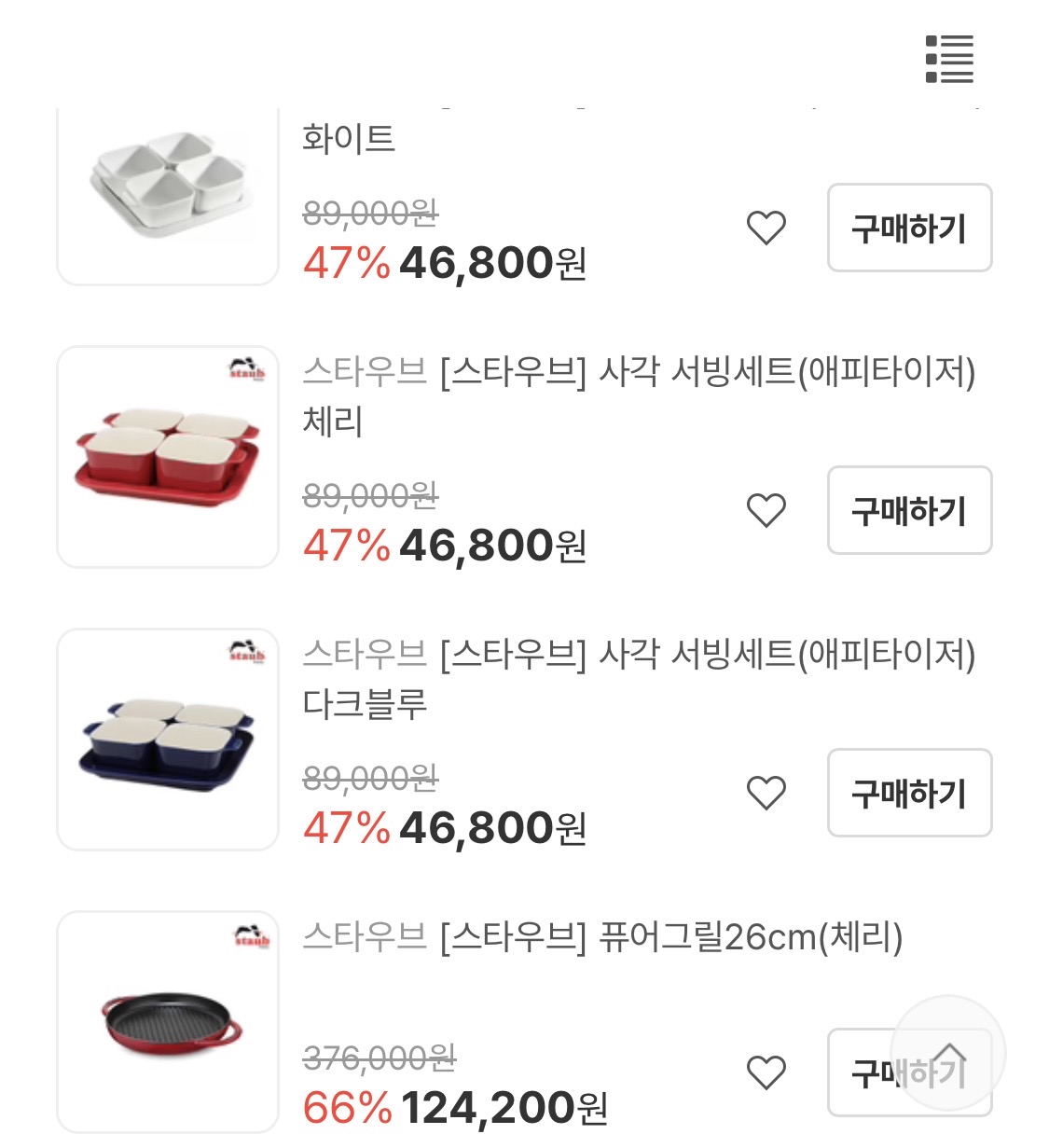Favorite the white serving set with heart
Image resolution: width=1049 pixels, height=1148 pixels.
click(x=766, y=228)
